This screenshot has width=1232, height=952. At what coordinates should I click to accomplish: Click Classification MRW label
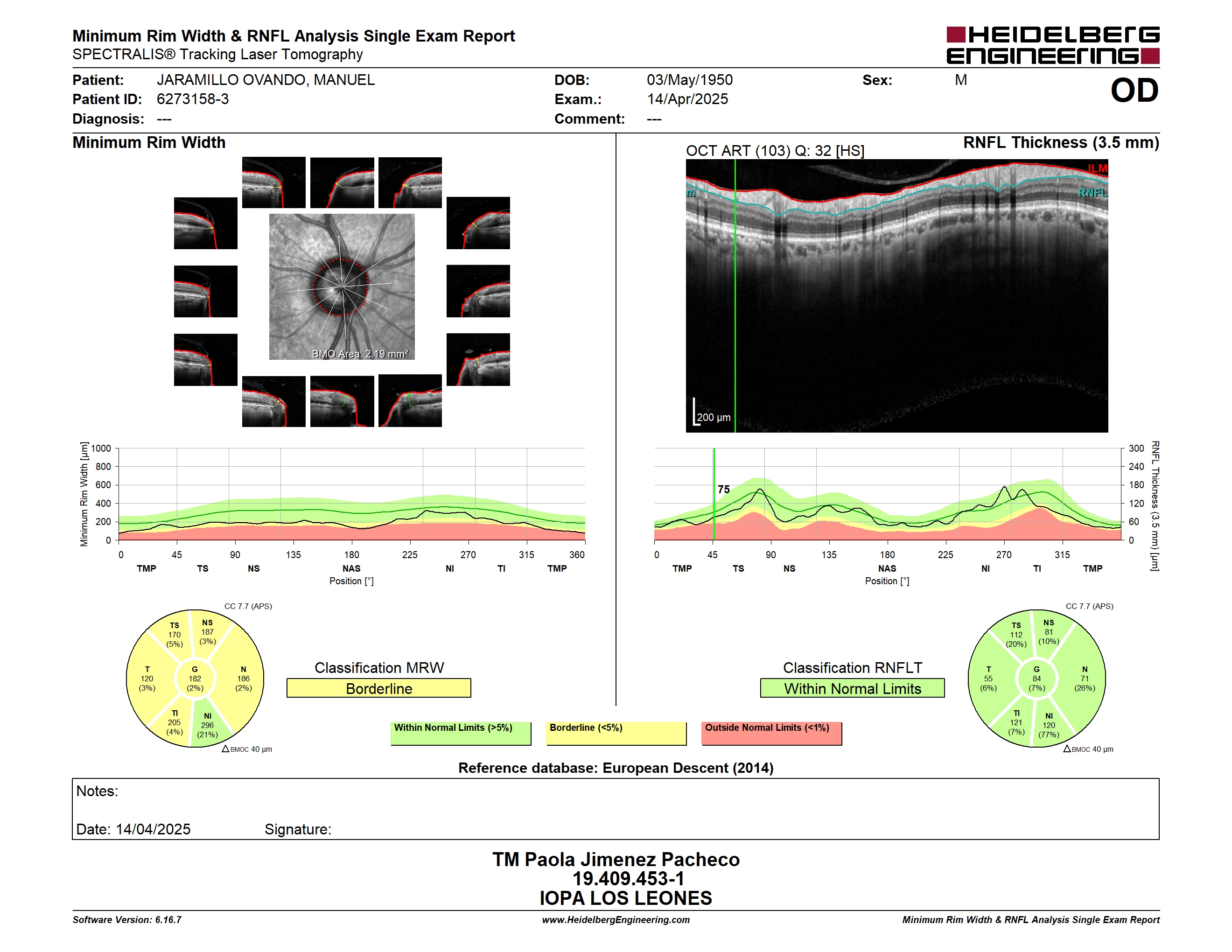[x=379, y=668]
